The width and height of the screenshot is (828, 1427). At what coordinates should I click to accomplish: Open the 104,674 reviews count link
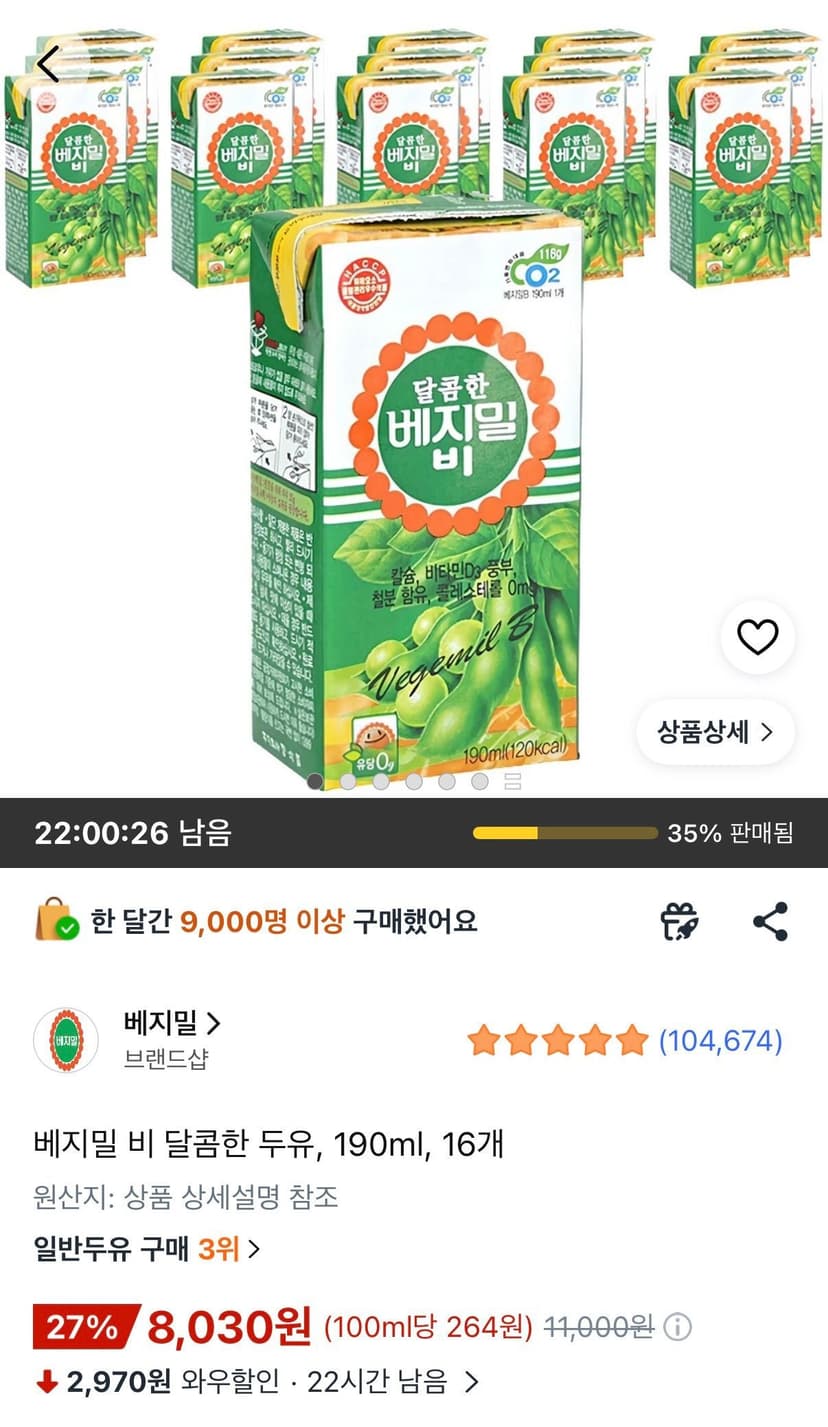720,1041
